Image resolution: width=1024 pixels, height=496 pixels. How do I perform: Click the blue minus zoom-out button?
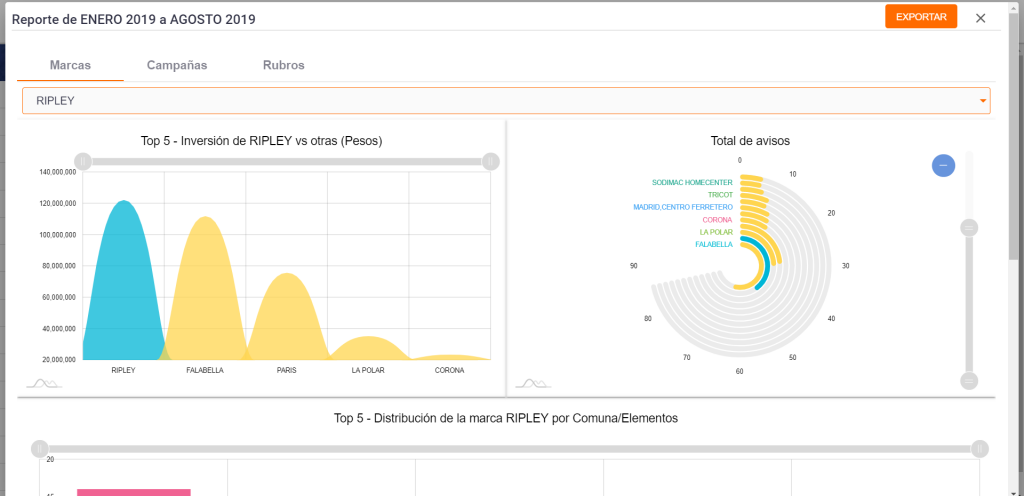click(x=943, y=165)
